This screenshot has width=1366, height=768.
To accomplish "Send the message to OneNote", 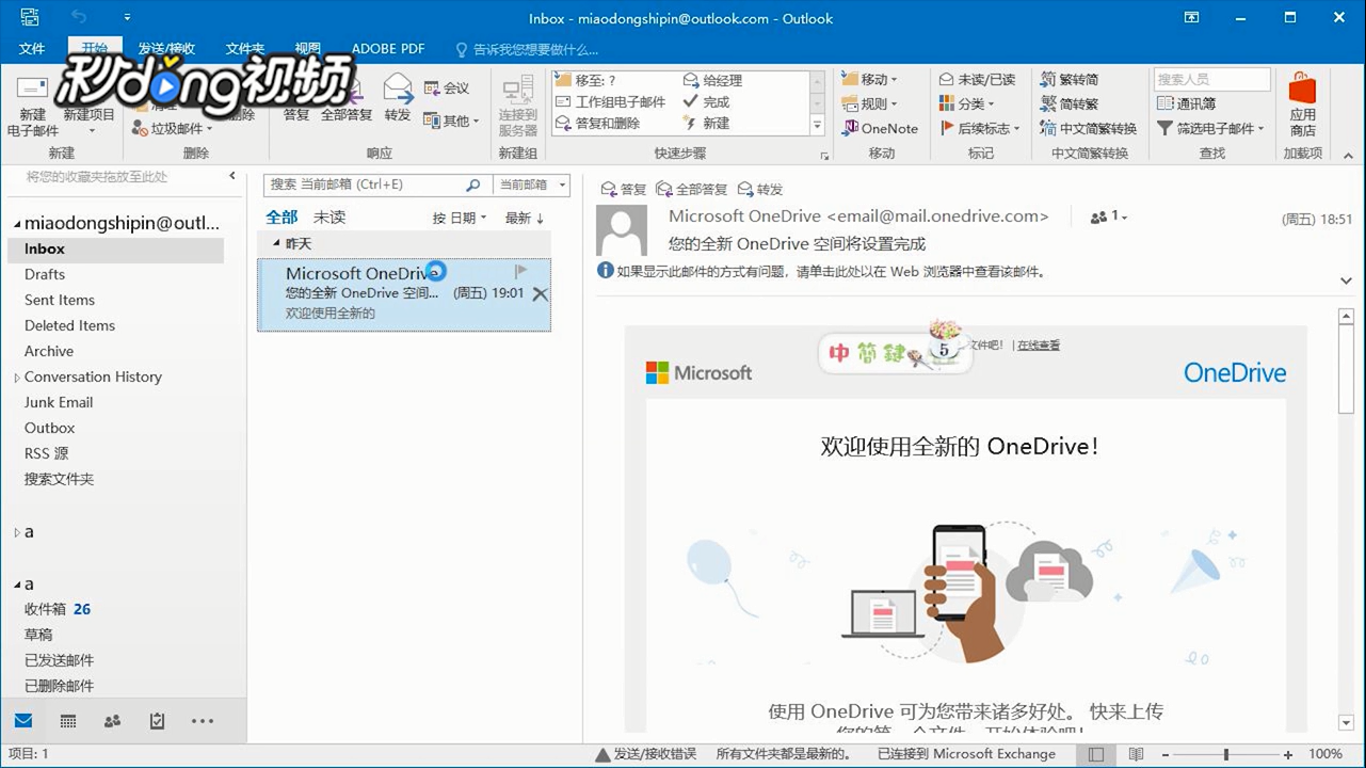I will coord(880,128).
